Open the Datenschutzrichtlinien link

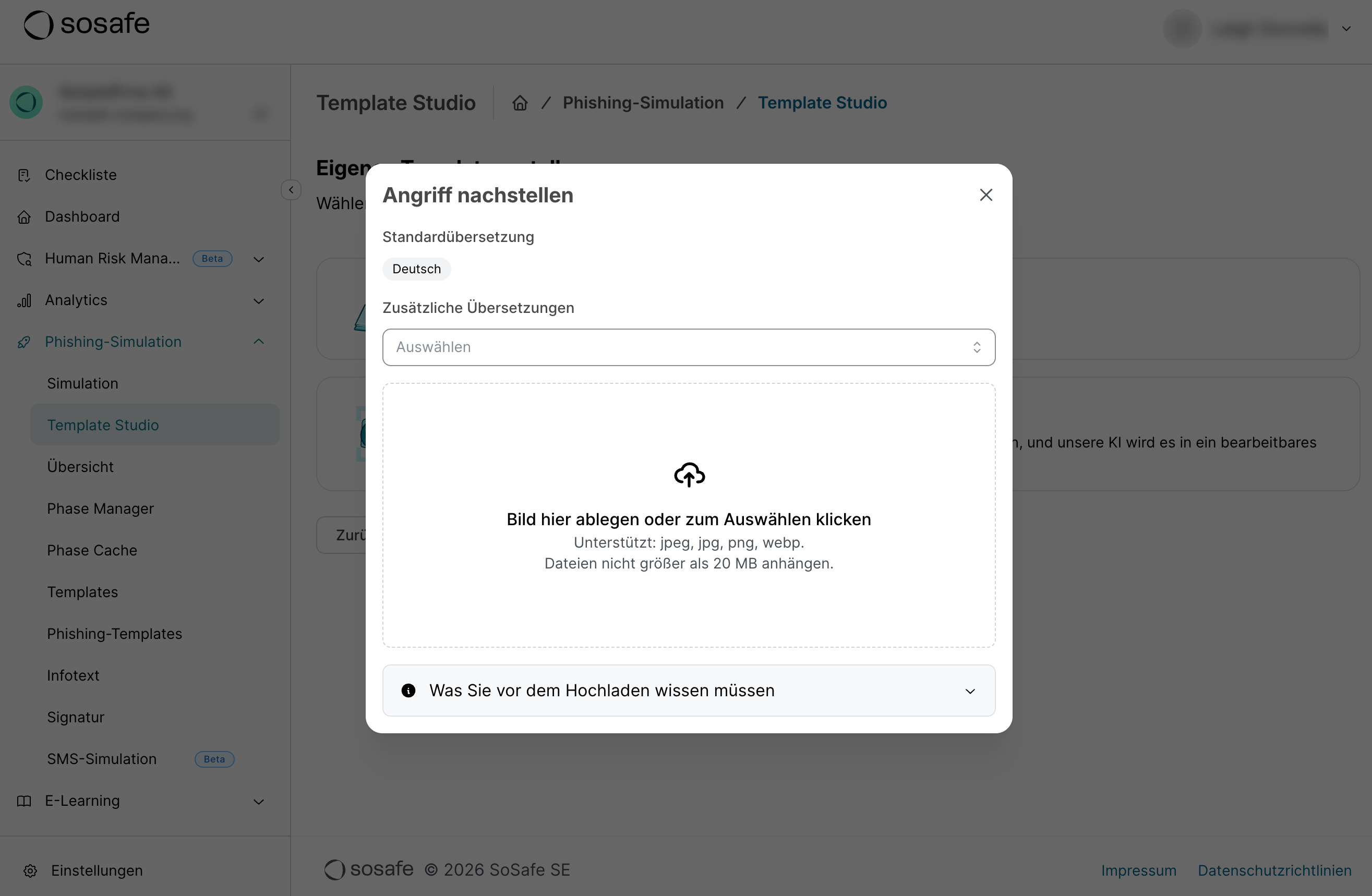(1274, 870)
